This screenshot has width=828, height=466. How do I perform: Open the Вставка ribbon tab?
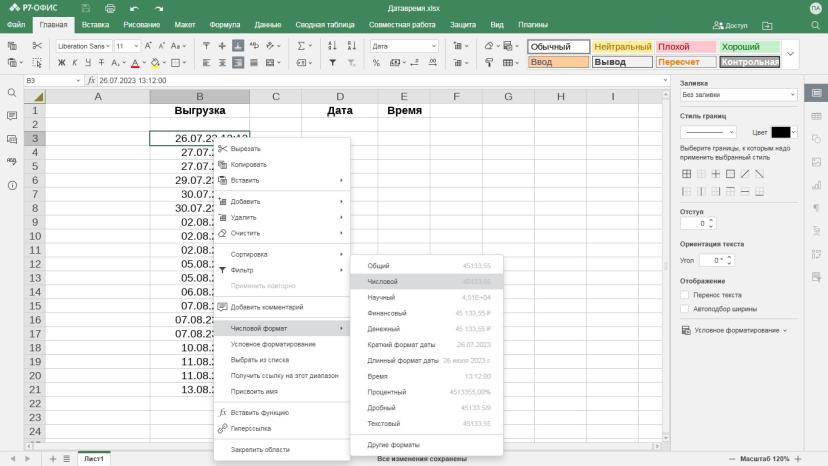click(x=95, y=25)
